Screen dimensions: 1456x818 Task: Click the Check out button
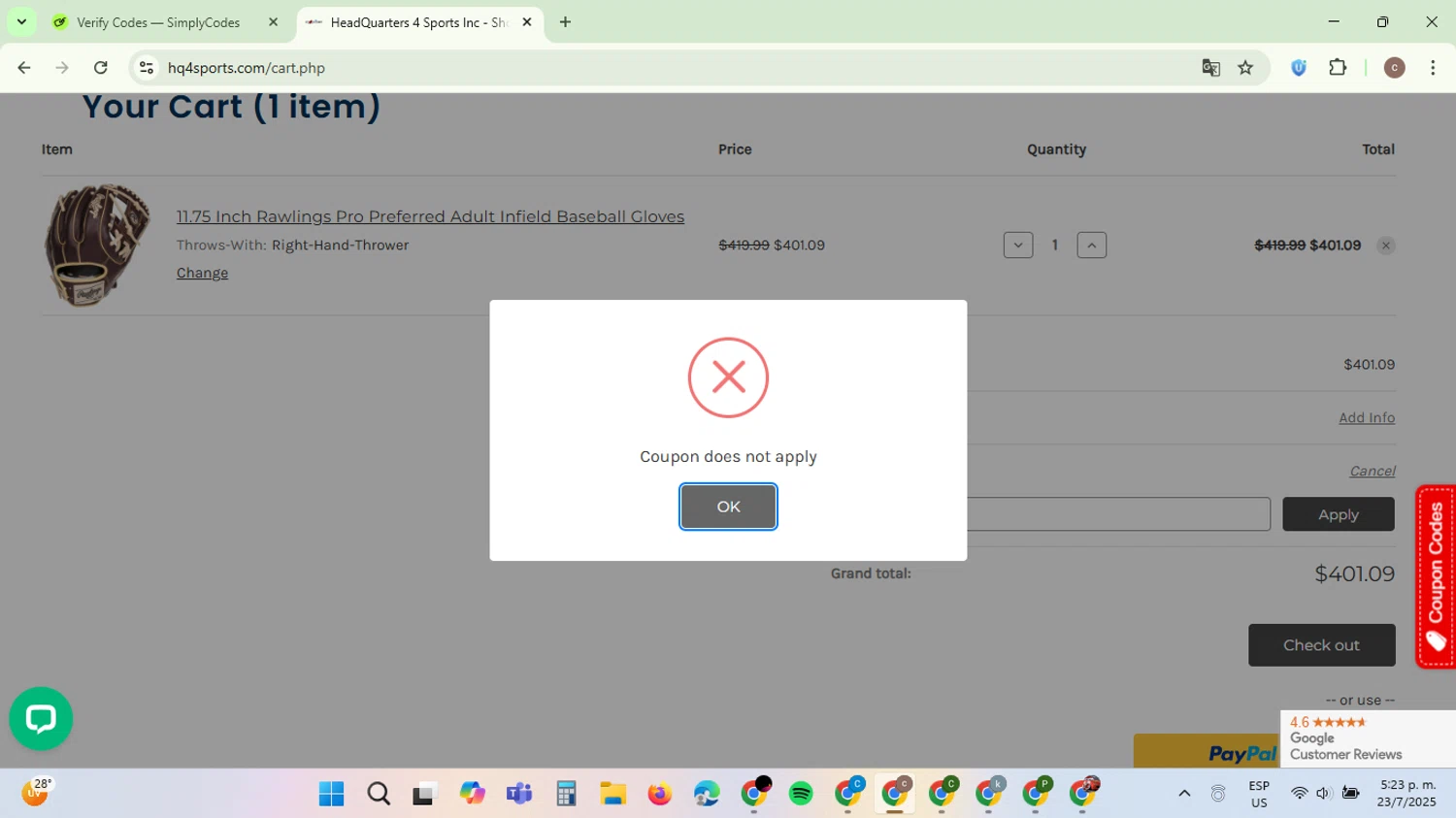(x=1321, y=645)
